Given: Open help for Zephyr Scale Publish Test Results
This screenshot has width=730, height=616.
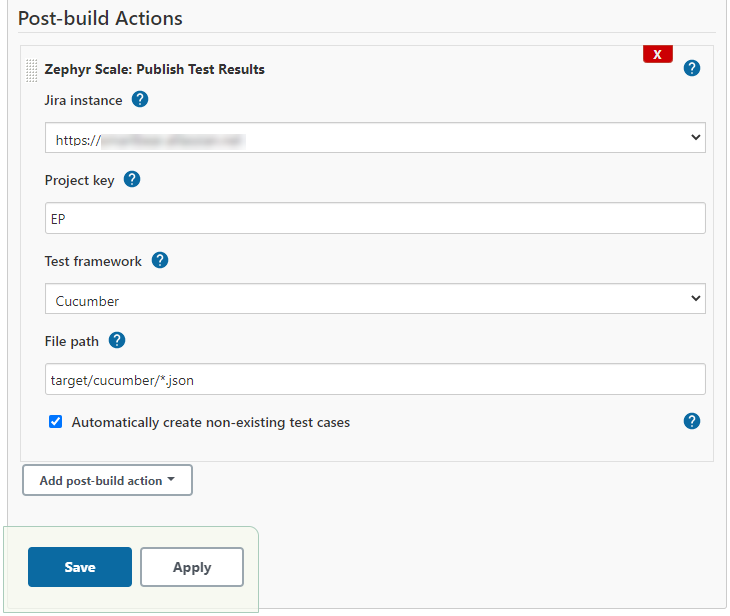Looking at the screenshot, I should (691, 68).
